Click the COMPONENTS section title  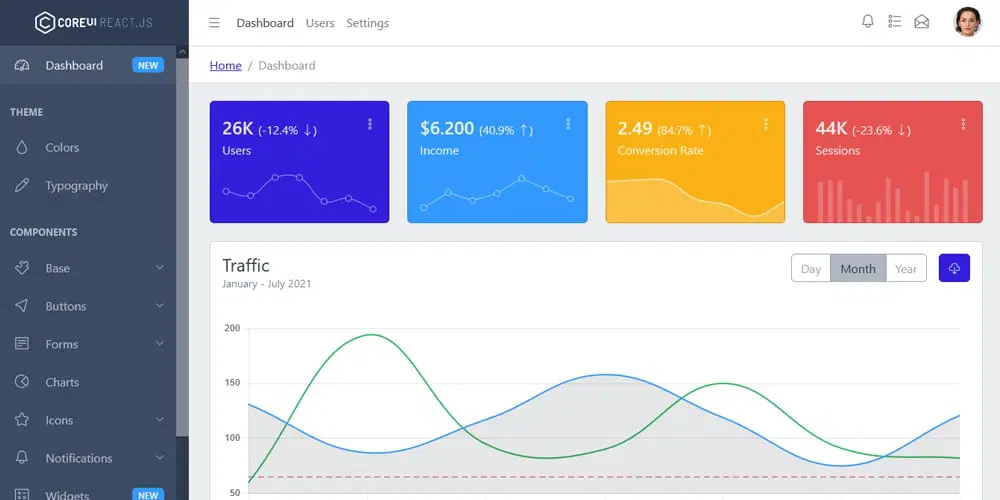[x=43, y=232]
